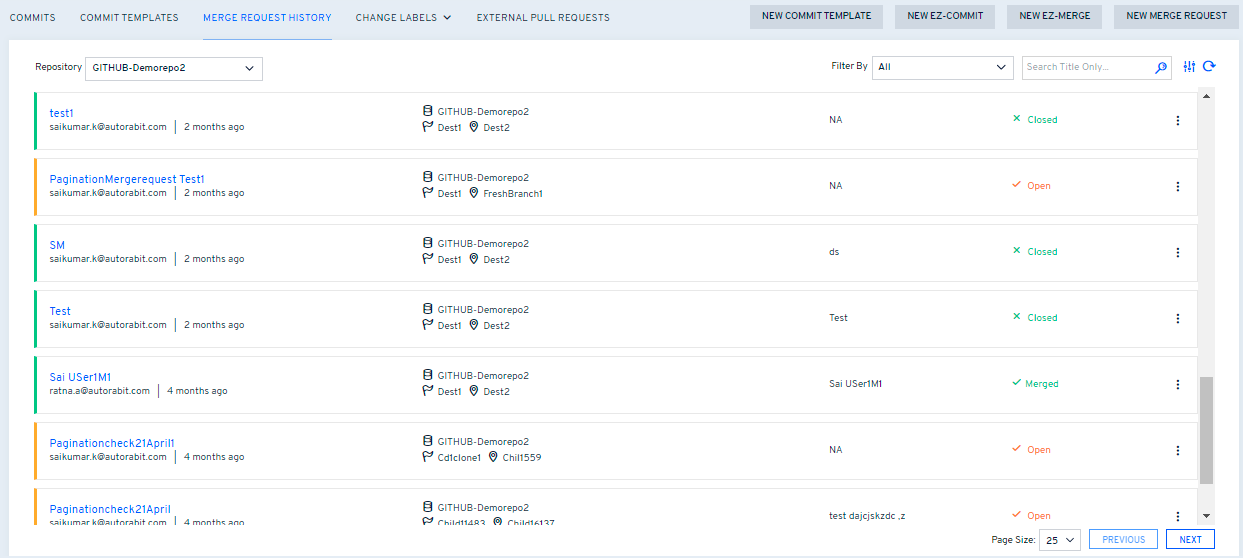Click the vertical scrollbar thumb
This screenshot has height=558, width=1243.
[x=1205, y=430]
